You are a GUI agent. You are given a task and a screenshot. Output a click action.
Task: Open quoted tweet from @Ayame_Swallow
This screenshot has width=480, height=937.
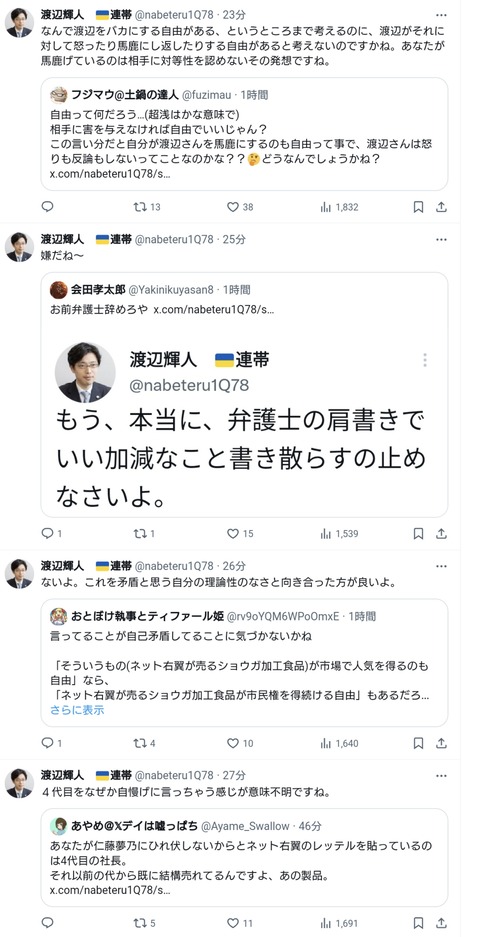(x=244, y=858)
